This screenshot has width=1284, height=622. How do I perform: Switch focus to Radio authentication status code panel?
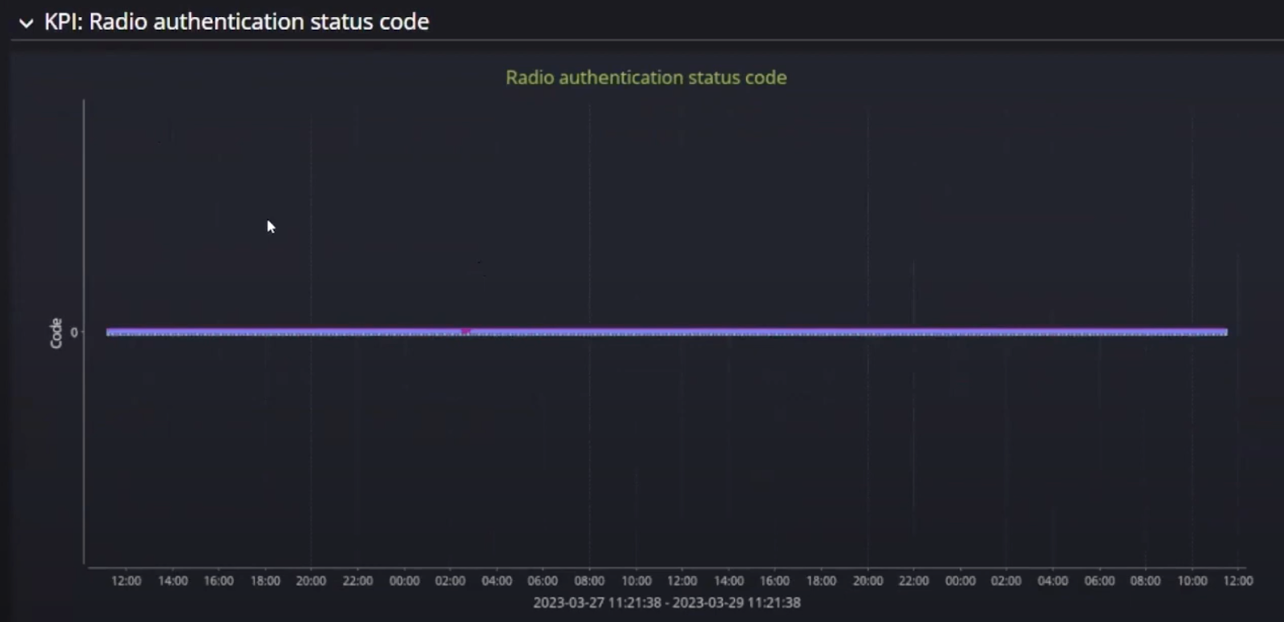[646, 77]
